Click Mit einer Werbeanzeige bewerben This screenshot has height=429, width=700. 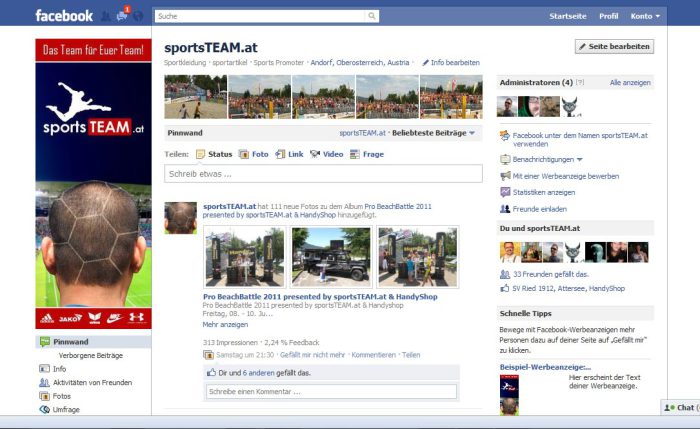pyautogui.click(x=566, y=176)
